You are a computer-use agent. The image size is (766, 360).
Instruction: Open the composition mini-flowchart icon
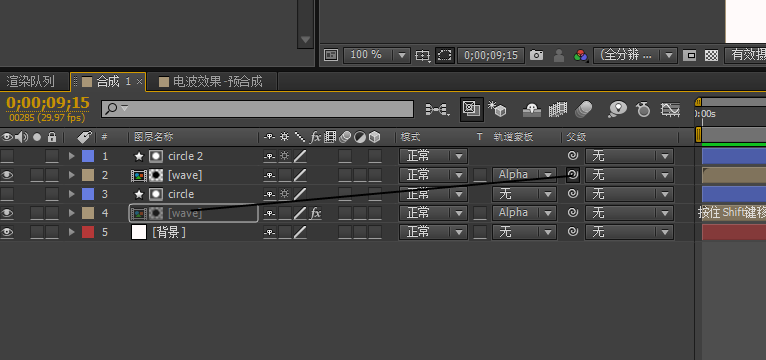tap(437, 109)
